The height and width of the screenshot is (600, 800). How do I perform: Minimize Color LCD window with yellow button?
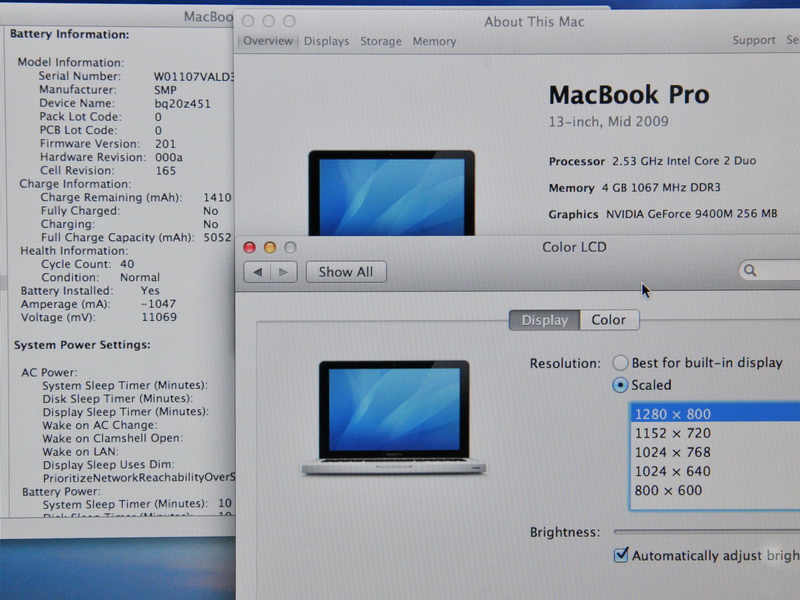point(270,247)
